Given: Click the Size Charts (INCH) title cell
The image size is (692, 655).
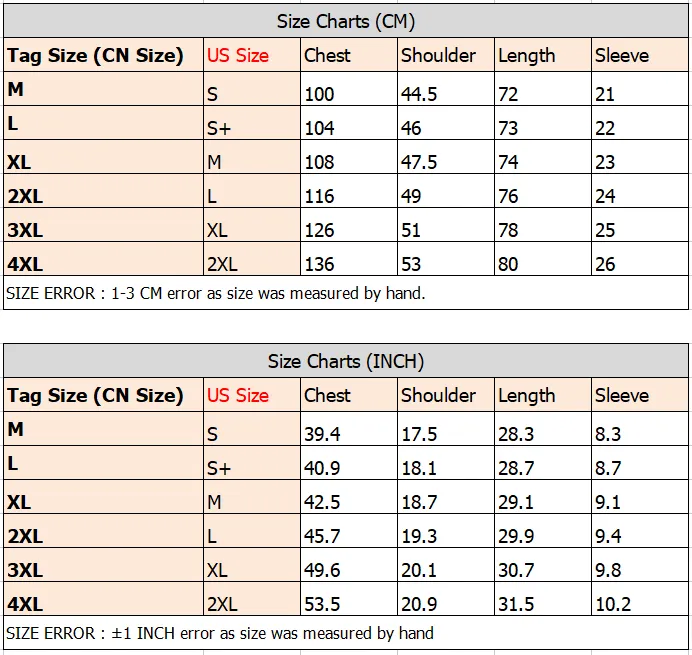Looking at the screenshot, I should pos(346,361).
